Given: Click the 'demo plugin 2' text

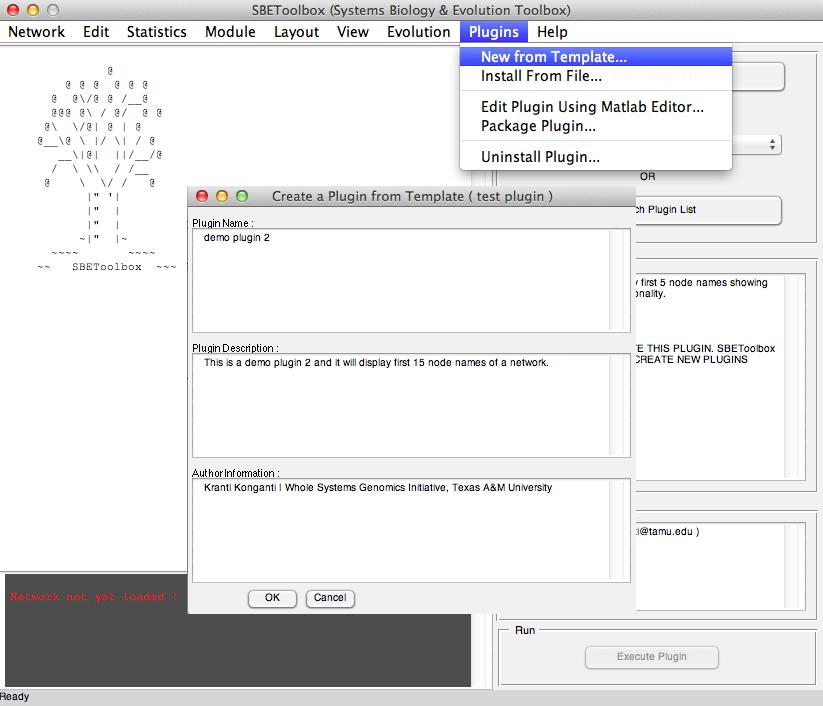Looking at the screenshot, I should [x=237, y=238].
